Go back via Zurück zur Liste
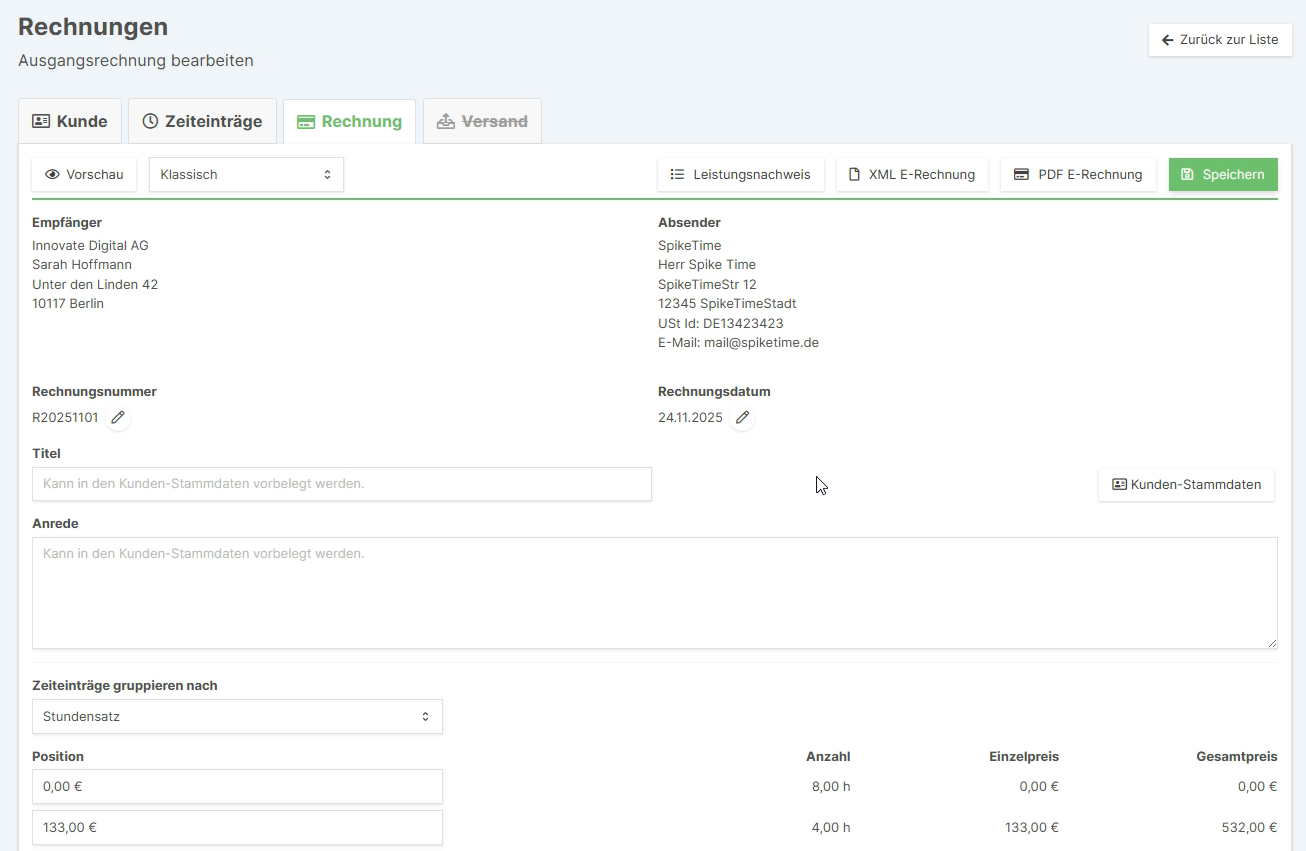The width and height of the screenshot is (1306, 851). (1219, 40)
